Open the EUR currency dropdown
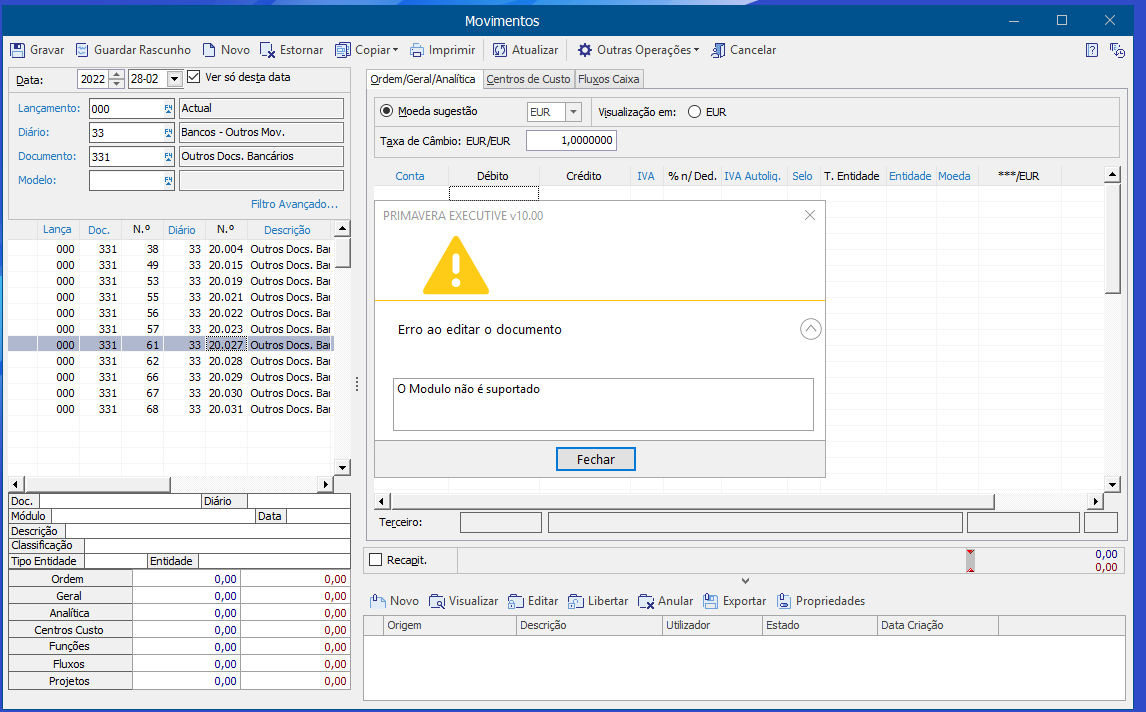The image size is (1146, 712). click(x=573, y=112)
